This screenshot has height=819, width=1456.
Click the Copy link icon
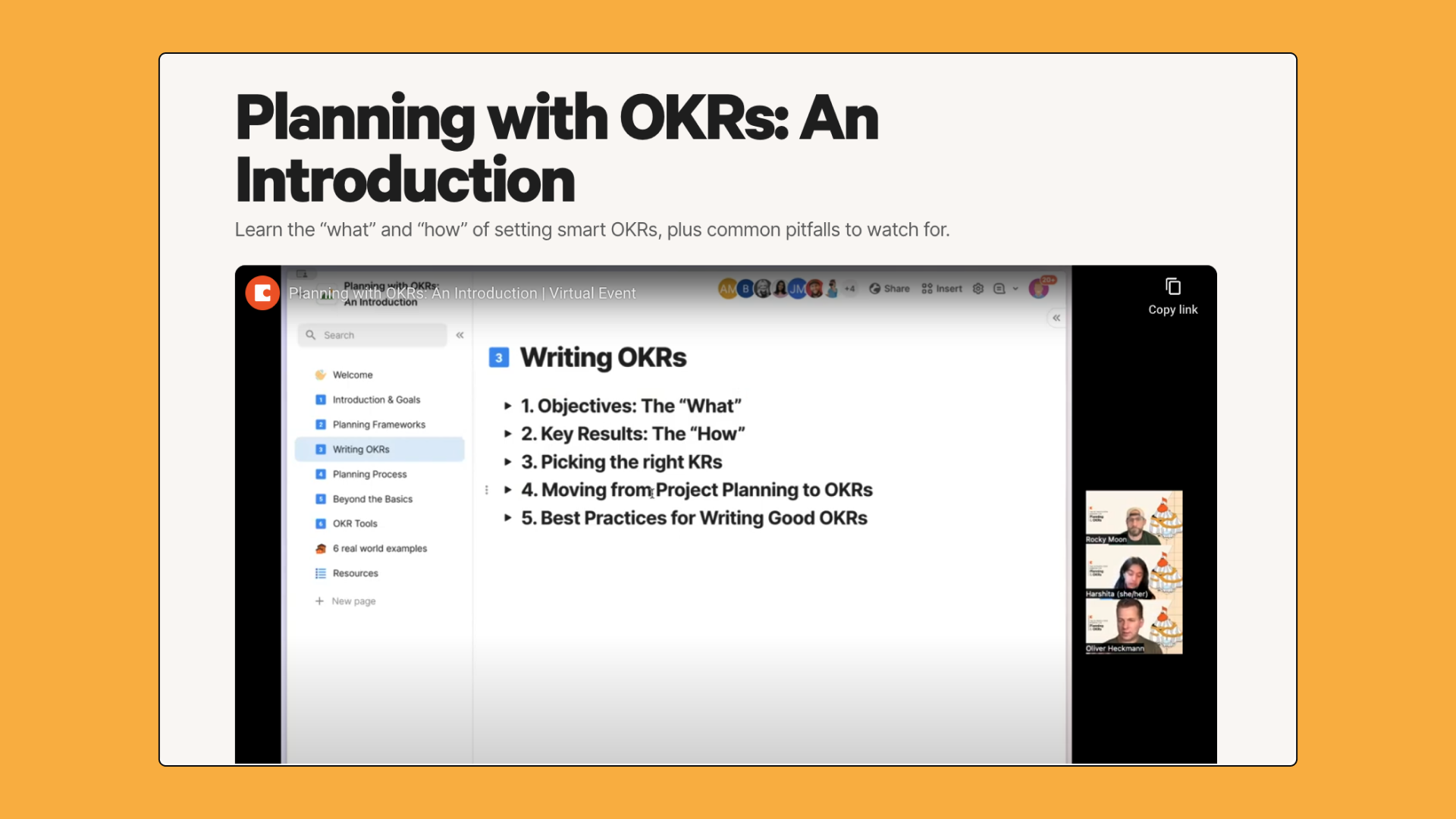(1172, 287)
